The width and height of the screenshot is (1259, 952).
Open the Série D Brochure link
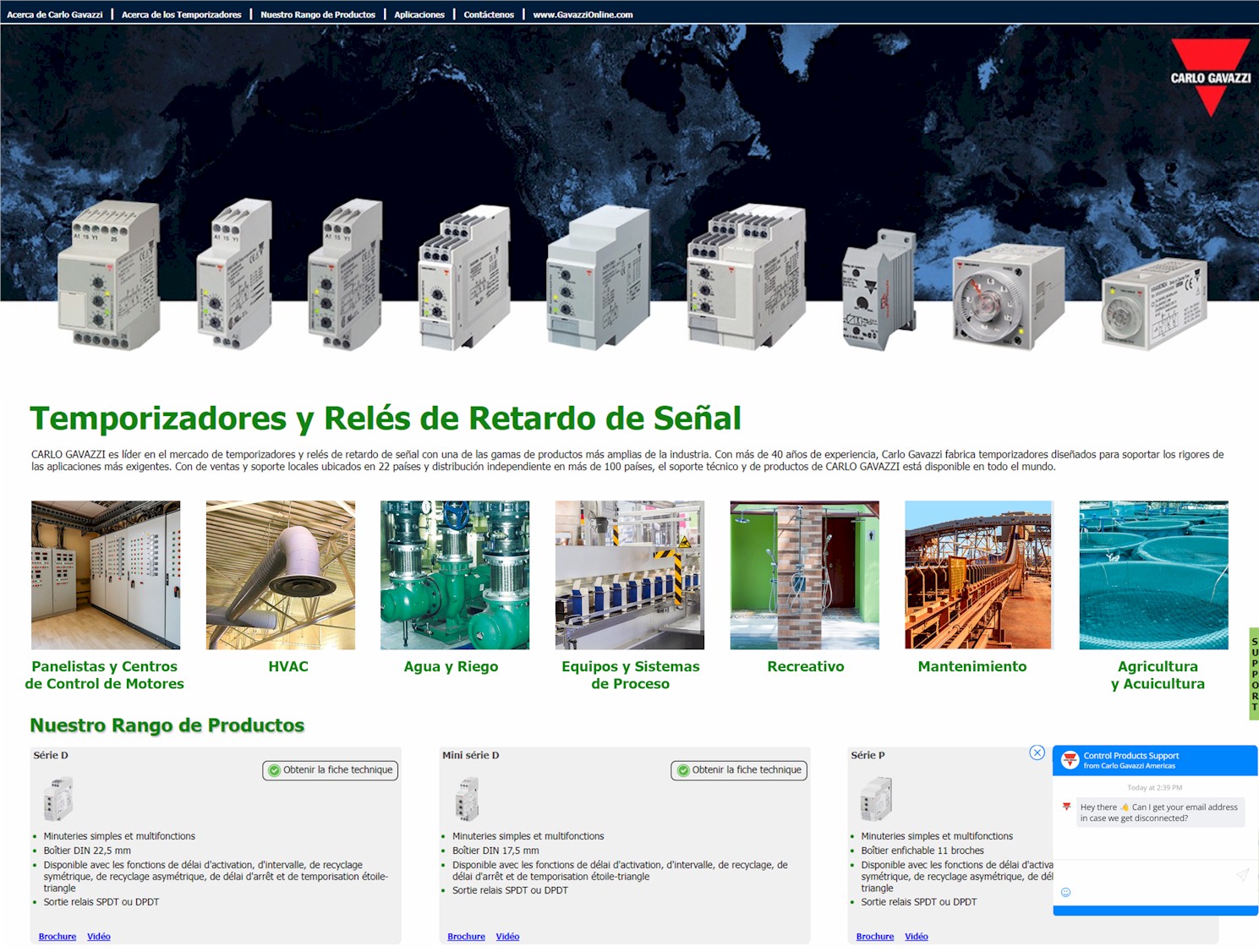tap(57, 936)
